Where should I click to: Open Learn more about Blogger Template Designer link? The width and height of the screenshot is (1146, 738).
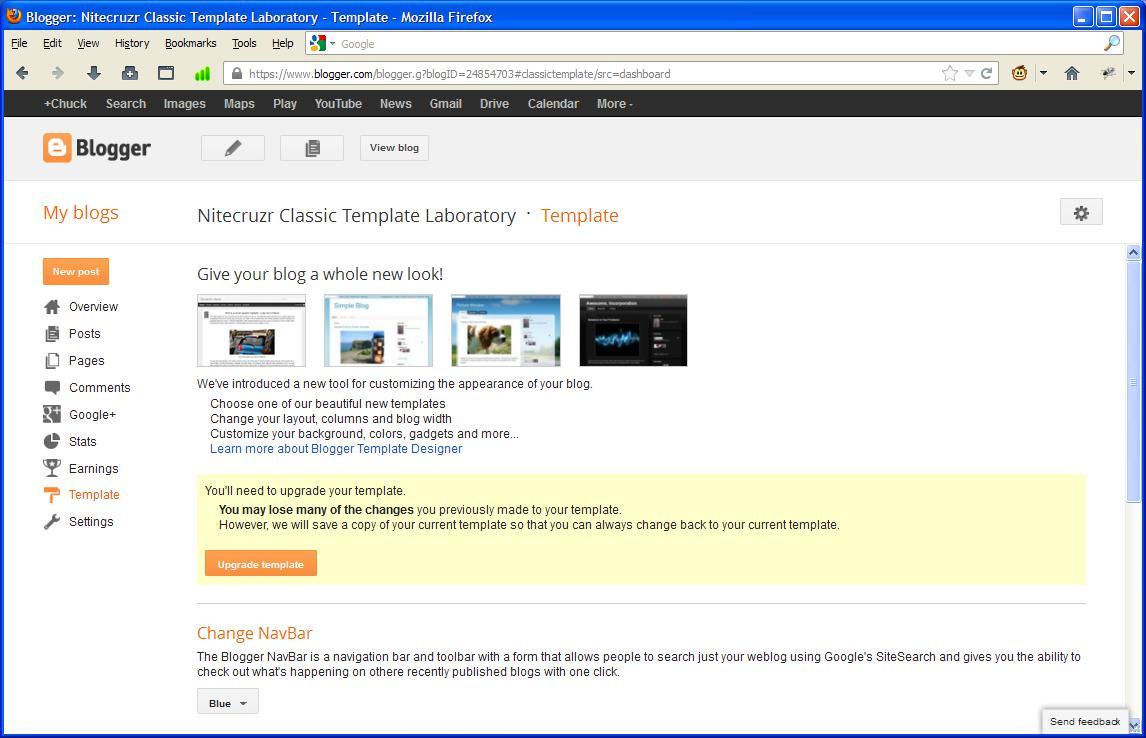[x=336, y=449]
